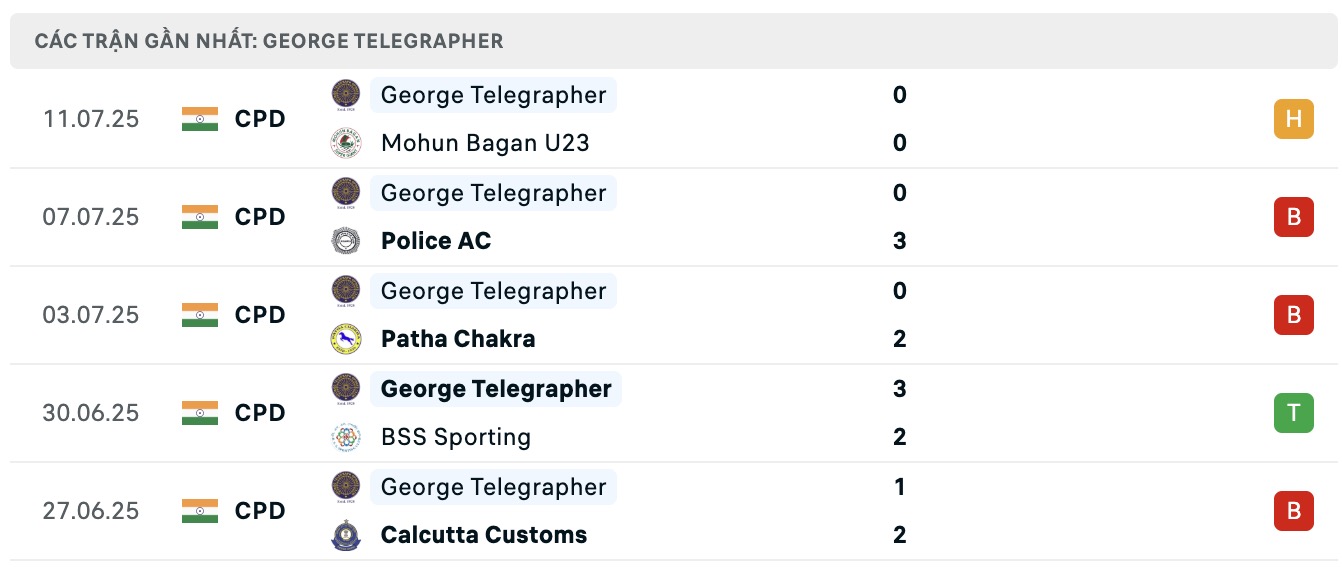Open the Patha Chakra team link

tap(458, 339)
